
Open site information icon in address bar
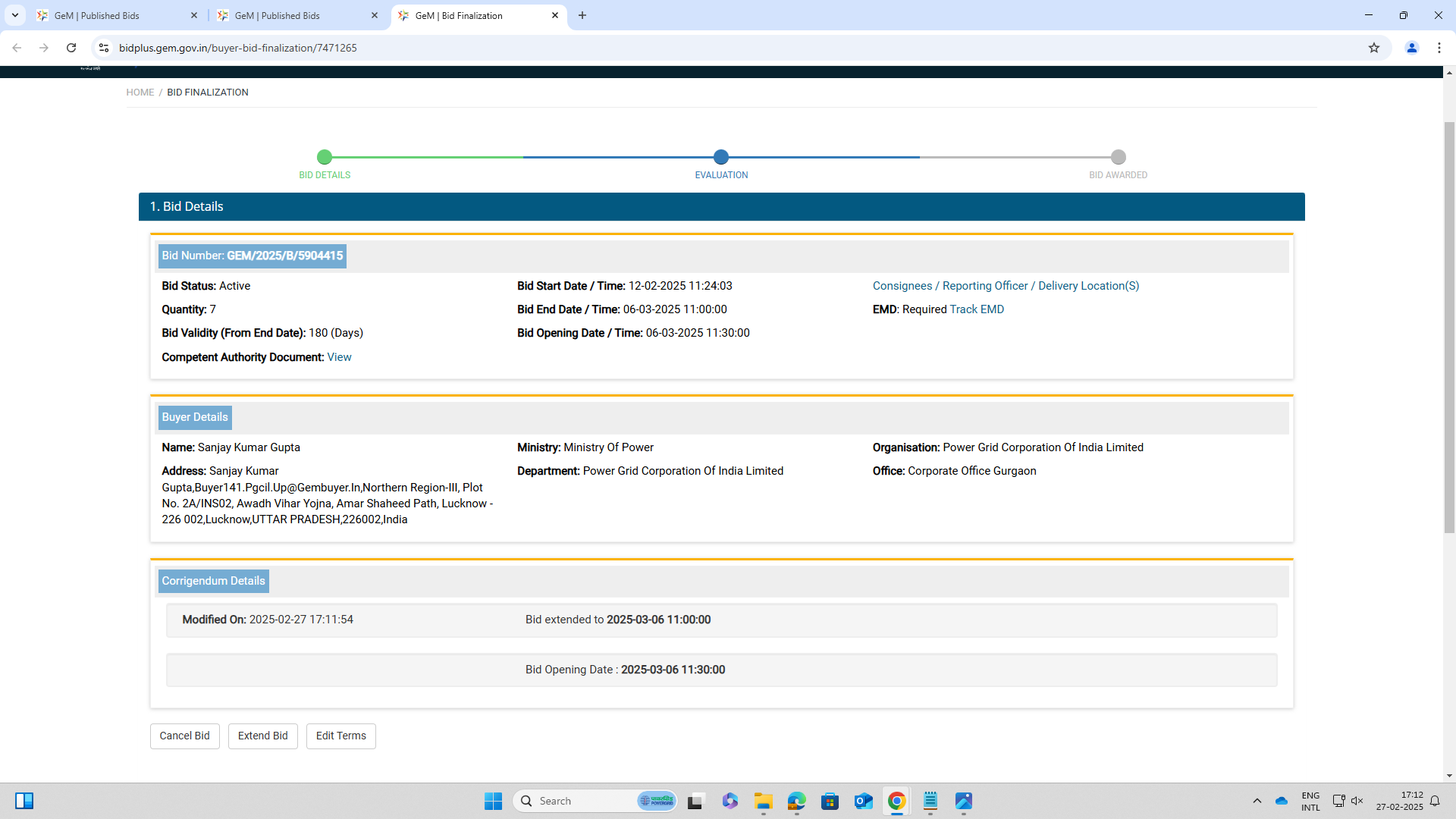tap(104, 48)
